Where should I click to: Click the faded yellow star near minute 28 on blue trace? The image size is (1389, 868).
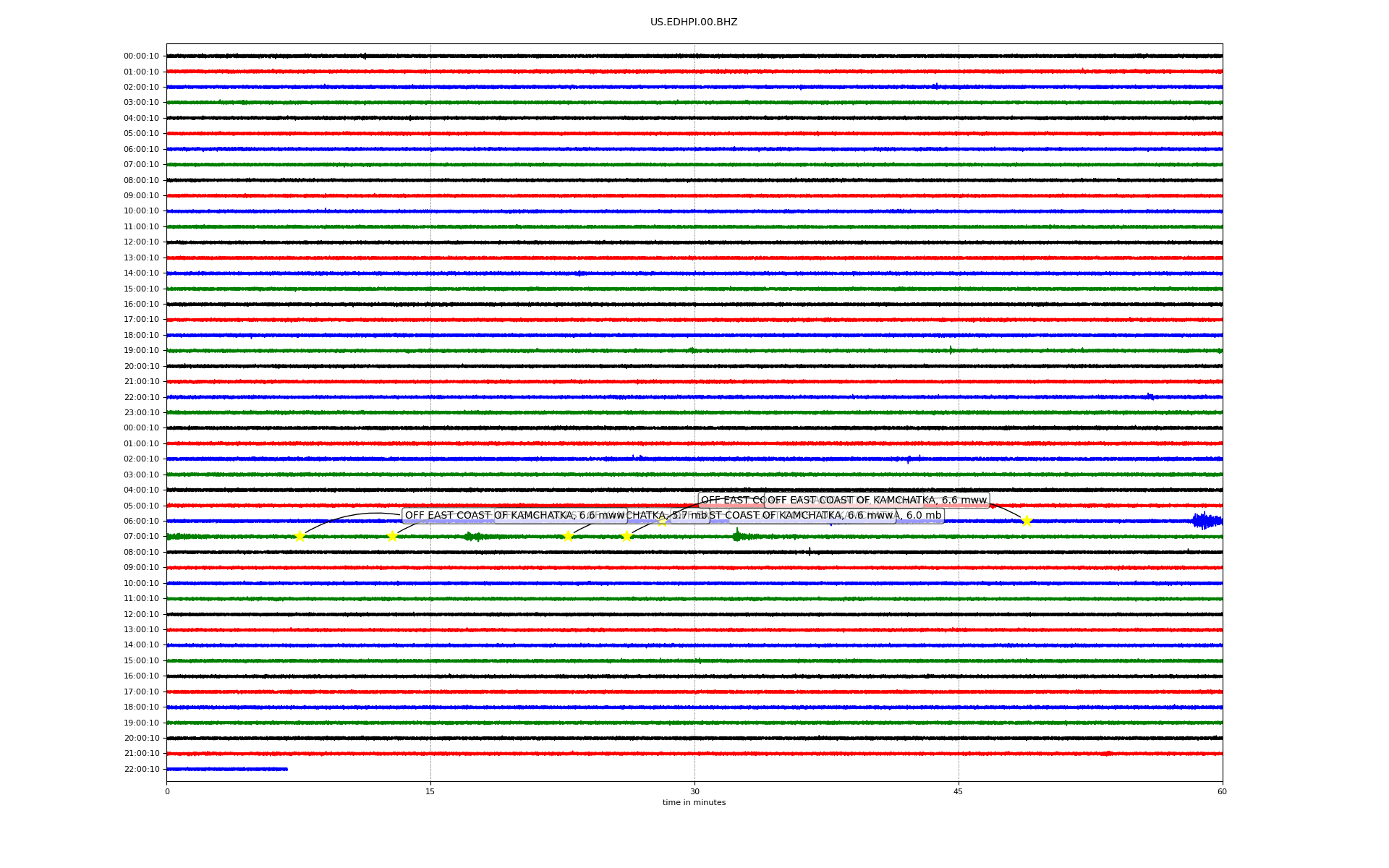point(662,521)
